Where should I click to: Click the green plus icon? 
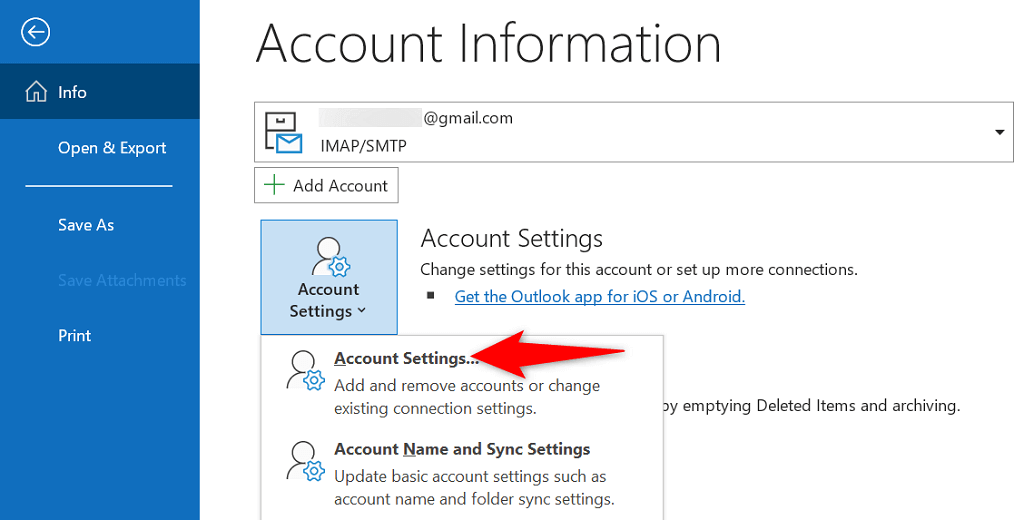tap(274, 186)
